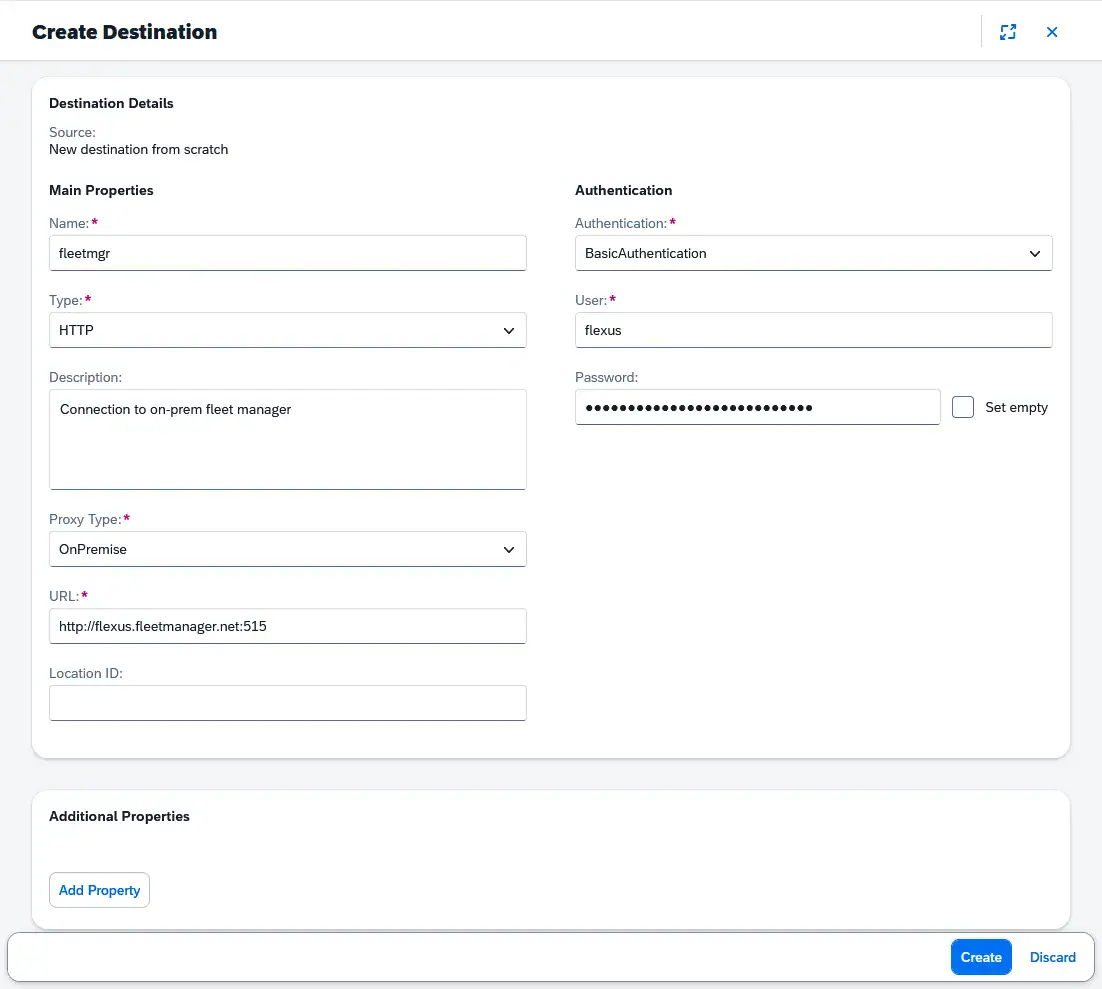
Task: Click into the Description text area
Action: [287, 440]
